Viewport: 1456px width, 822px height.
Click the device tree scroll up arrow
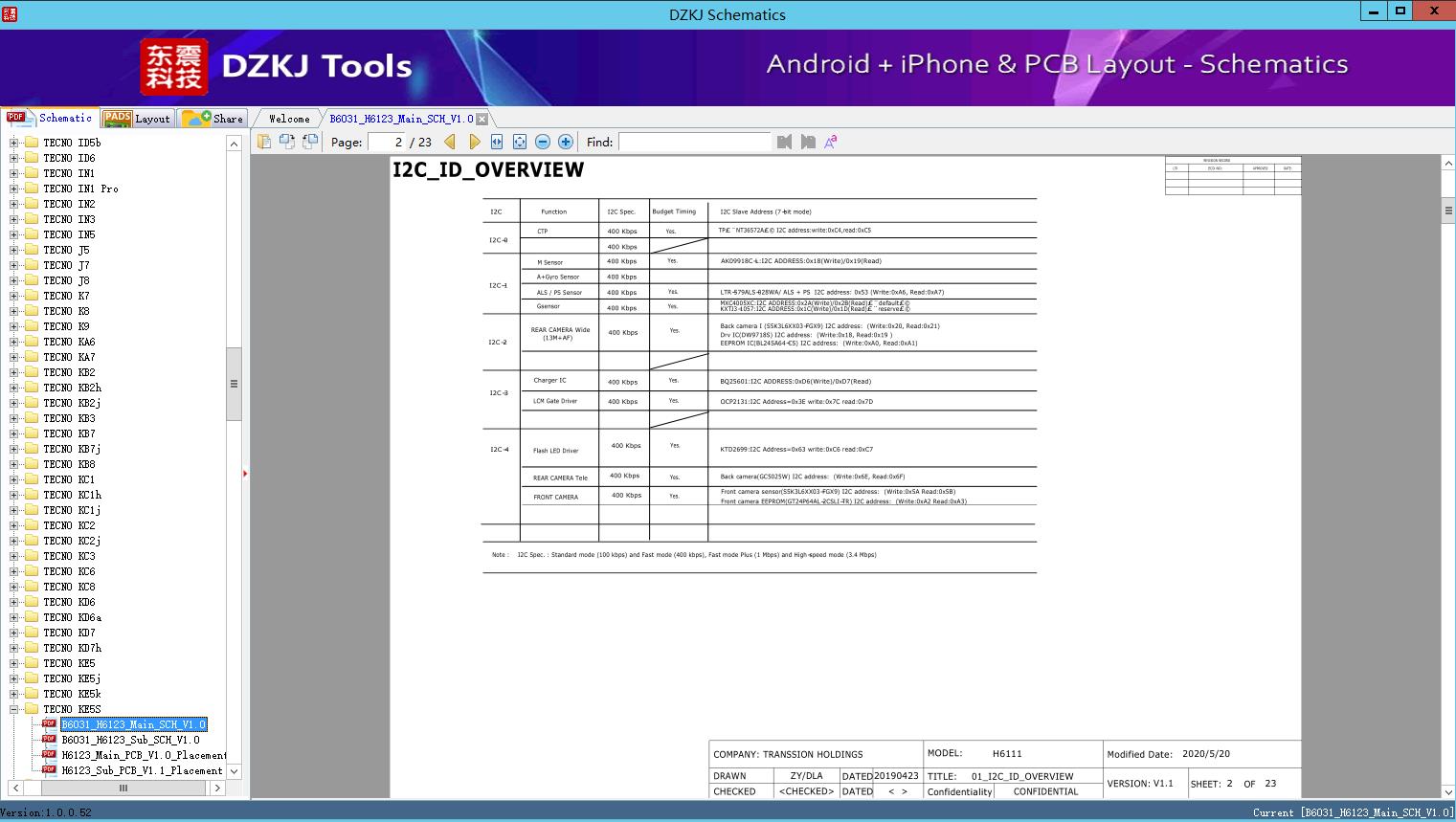tap(234, 144)
